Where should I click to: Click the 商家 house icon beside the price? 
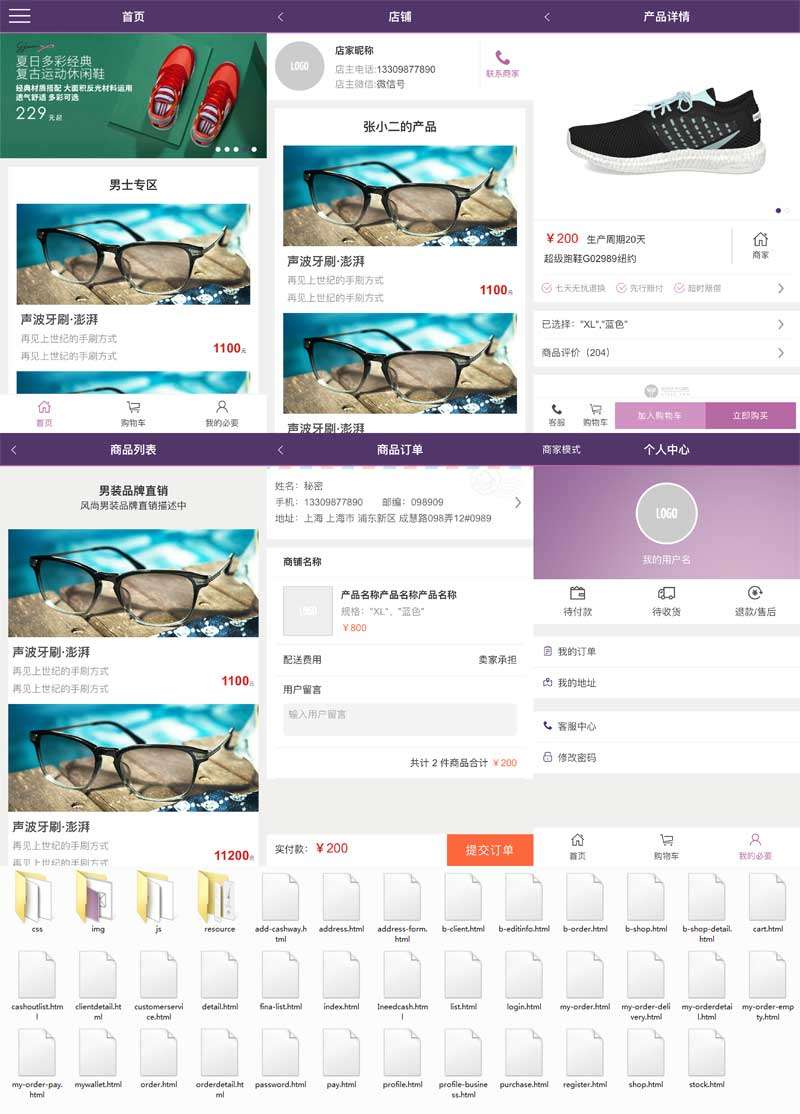point(760,240)
